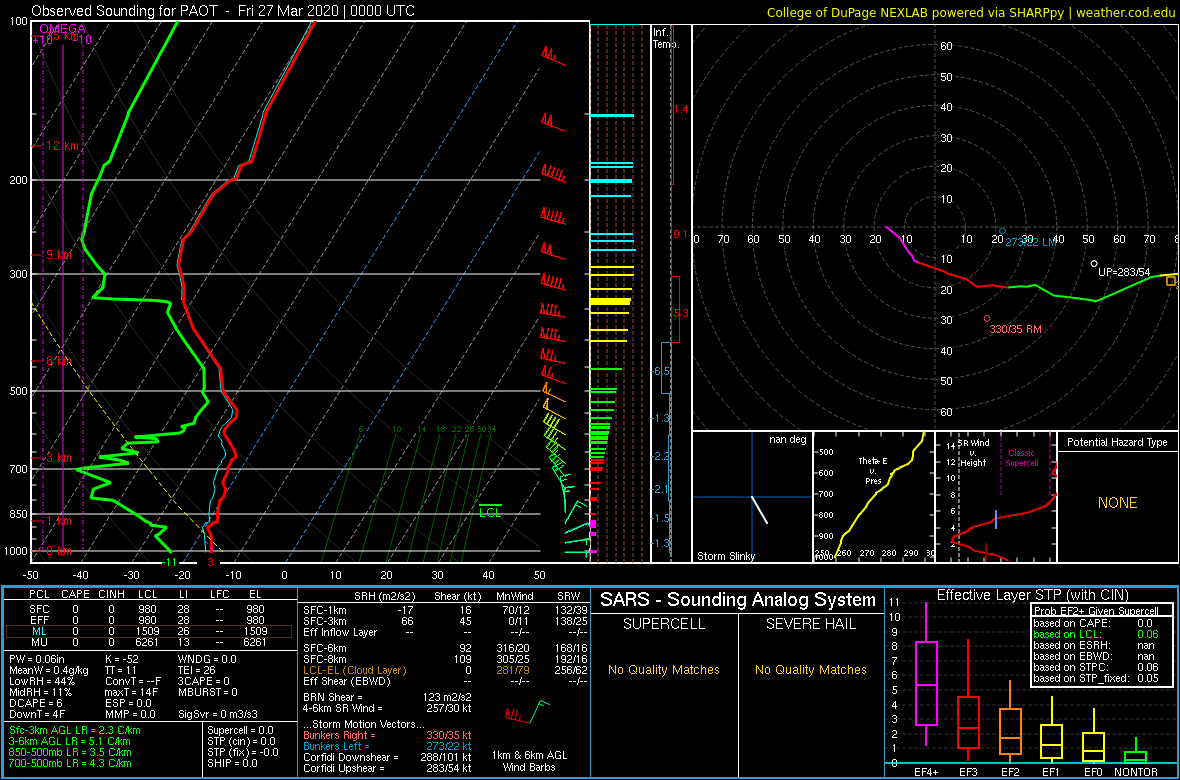The image size is (1180, 780).
Task: Click the Bunkers right-mover circle marker on hodograph
Action: click(987, 318)
